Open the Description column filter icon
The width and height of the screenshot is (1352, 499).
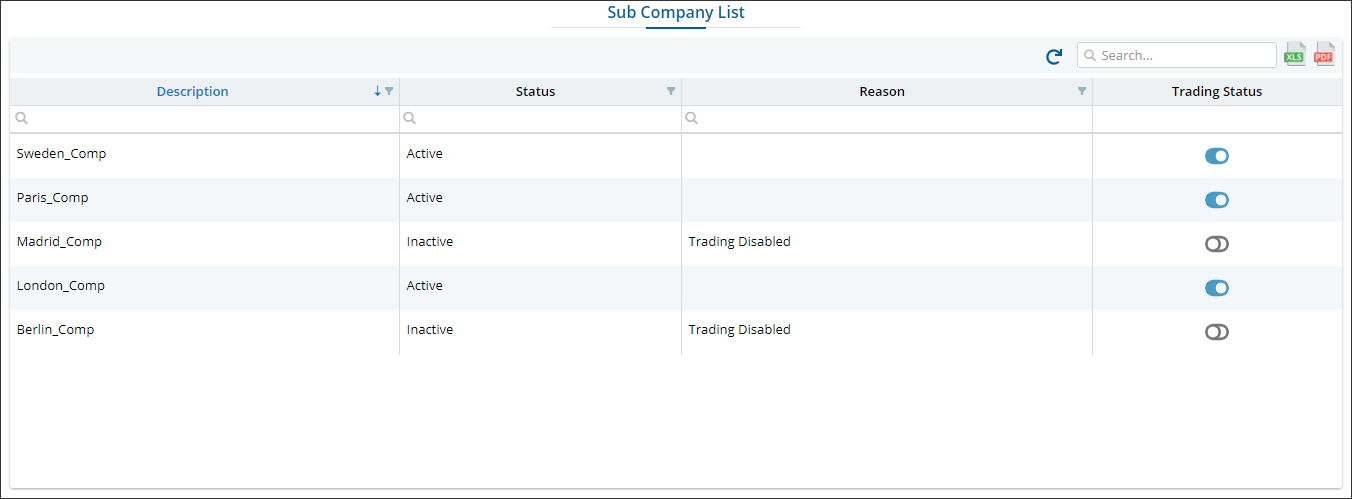click(x=389, y=91)
